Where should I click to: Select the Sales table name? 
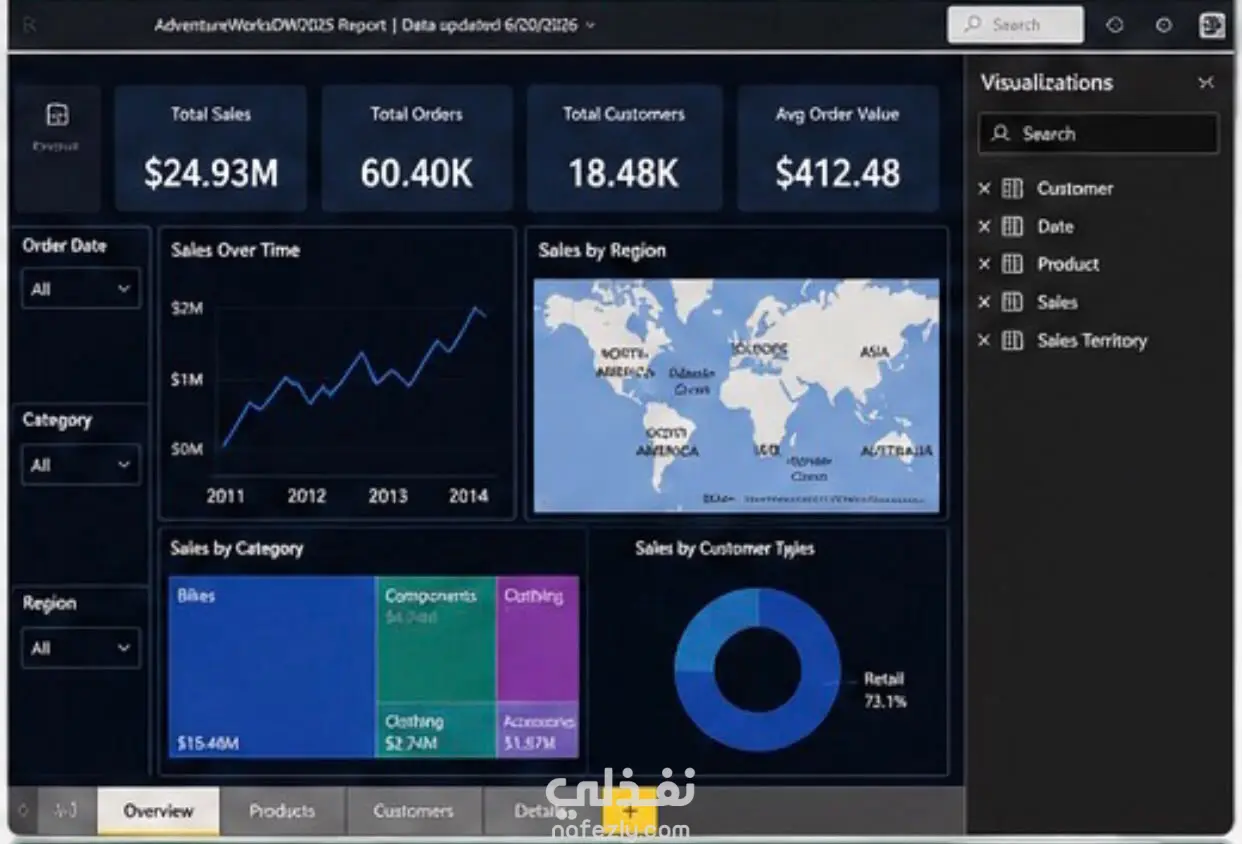pos(1057,302)
